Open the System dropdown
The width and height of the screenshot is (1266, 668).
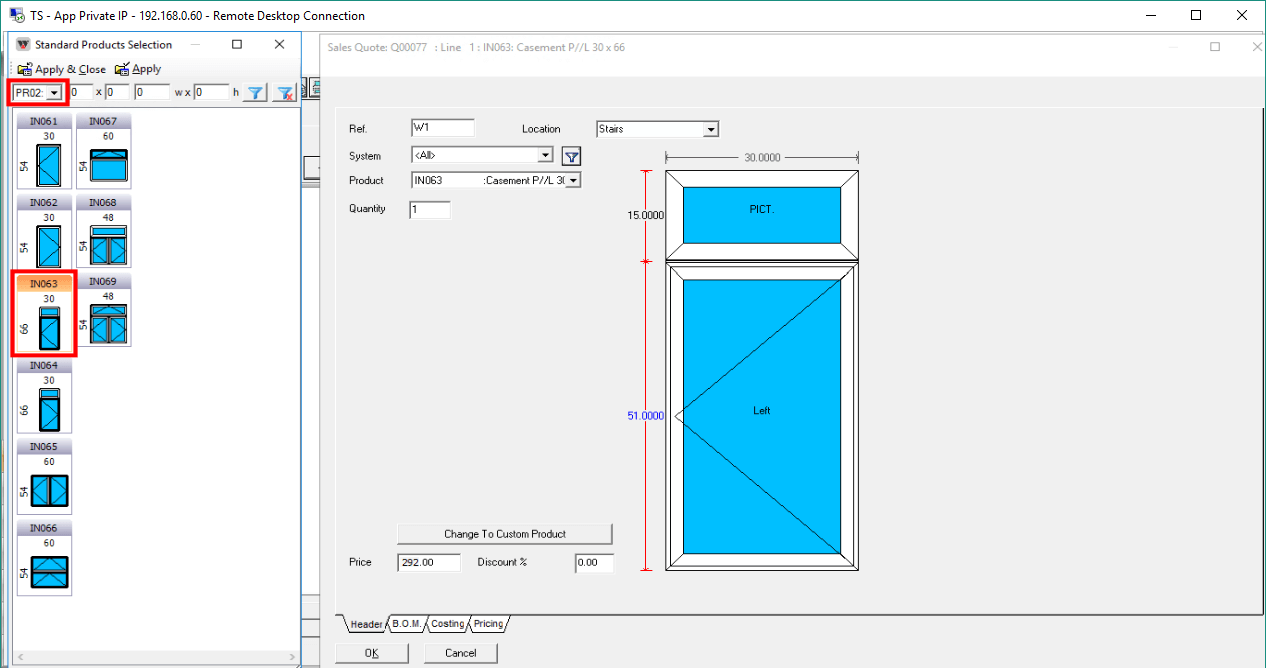pyautogui.click(x=545, y=155)
